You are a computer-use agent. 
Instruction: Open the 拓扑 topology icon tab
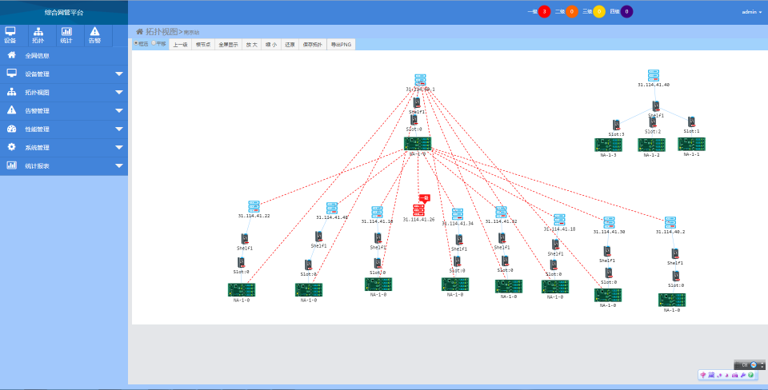[x=38, y=35]
